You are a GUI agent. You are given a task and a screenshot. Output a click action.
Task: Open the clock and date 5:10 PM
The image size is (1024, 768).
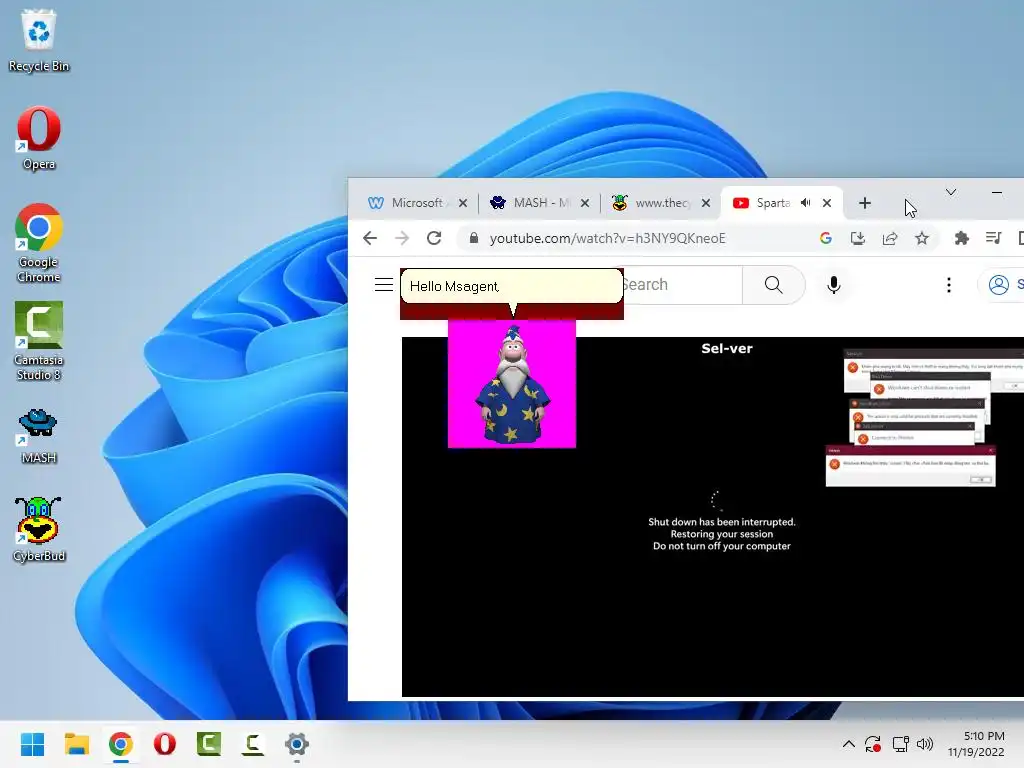coord(976,744)
